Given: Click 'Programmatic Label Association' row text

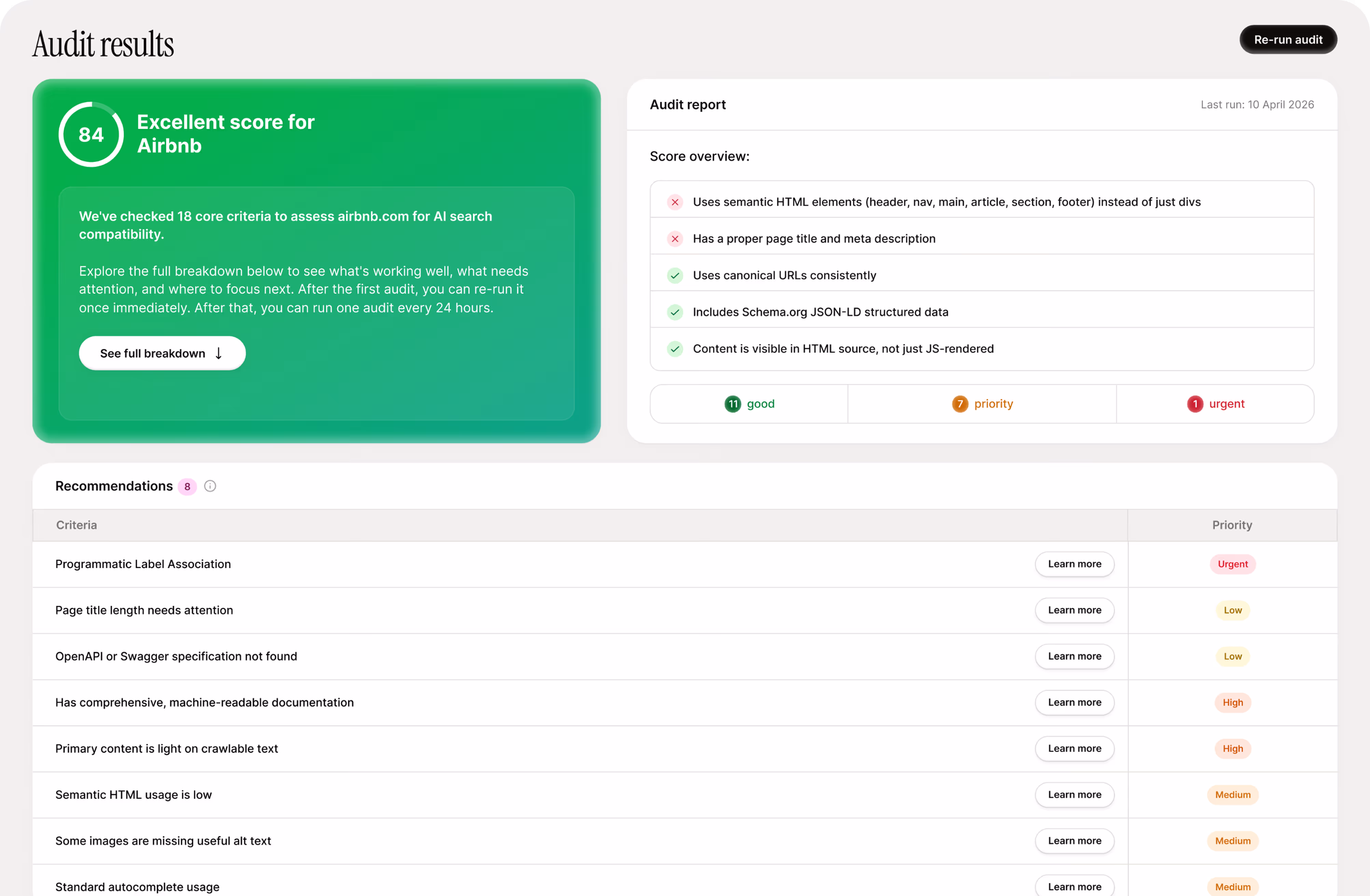Looking at the screenshot, I should tap(143, 564).
